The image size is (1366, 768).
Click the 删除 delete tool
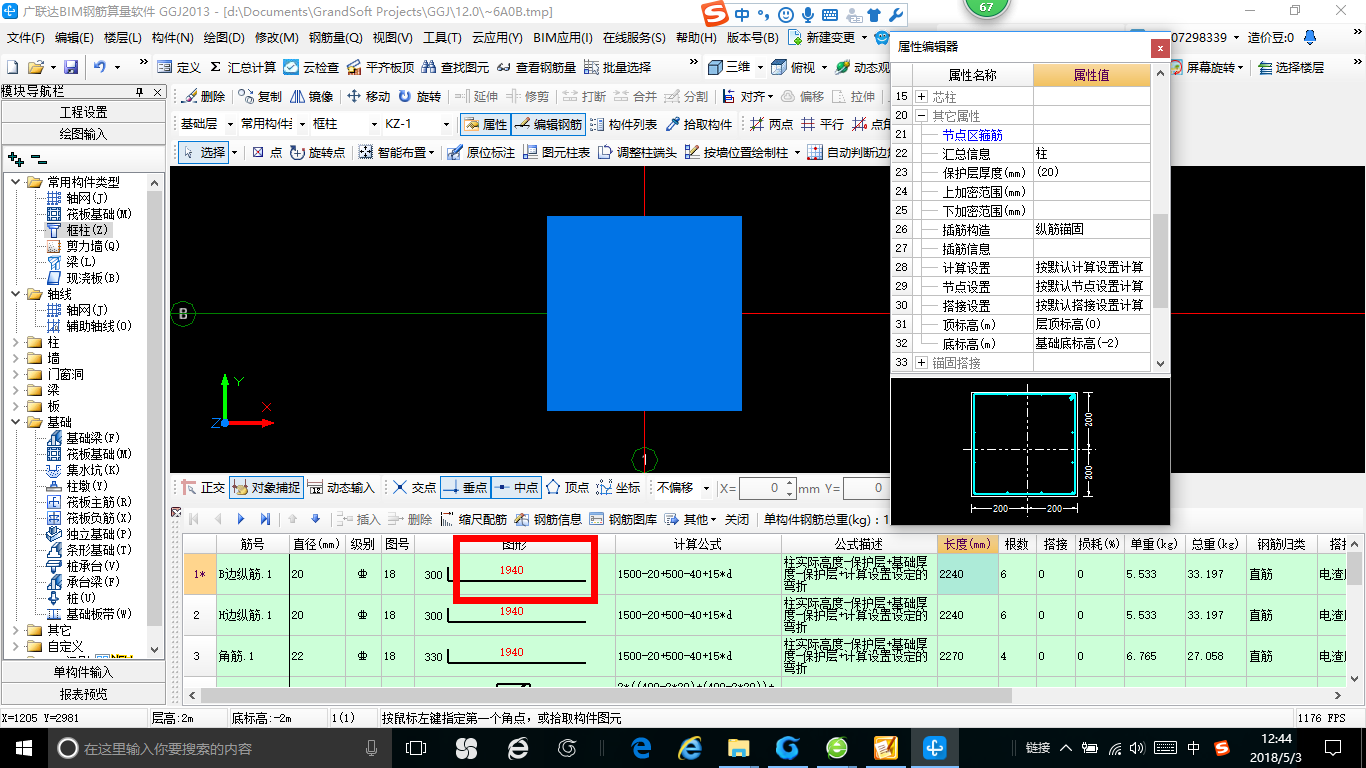[204, 96]
